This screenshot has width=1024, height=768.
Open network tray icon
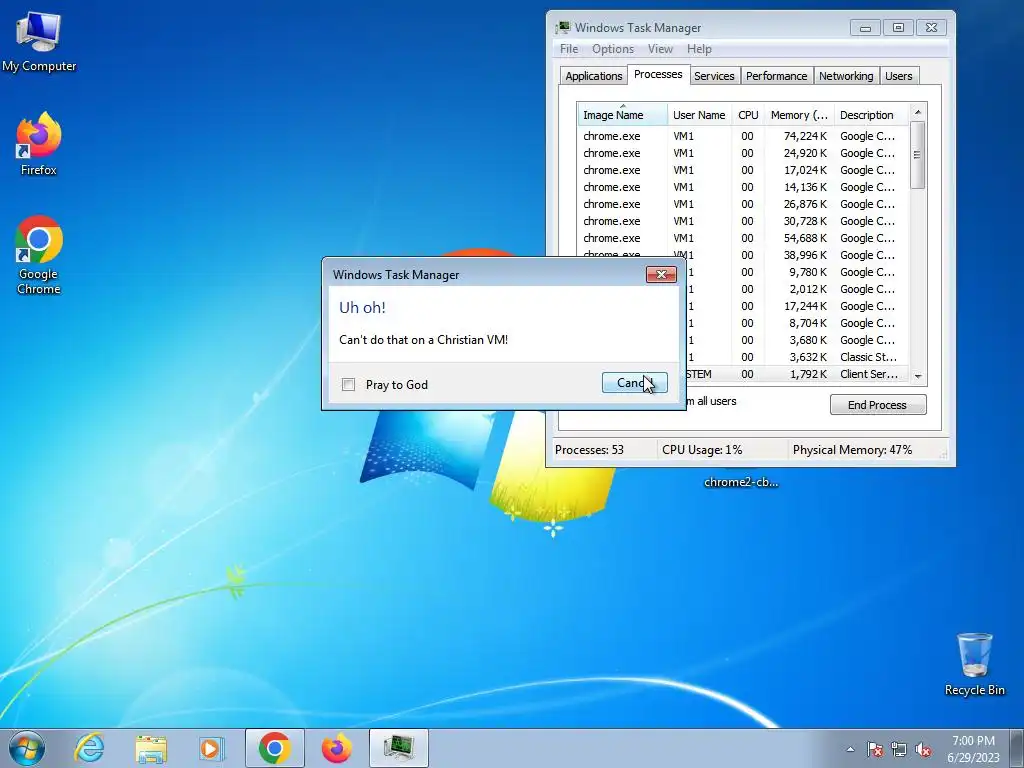pyautogui.click(x=899, y=750)
